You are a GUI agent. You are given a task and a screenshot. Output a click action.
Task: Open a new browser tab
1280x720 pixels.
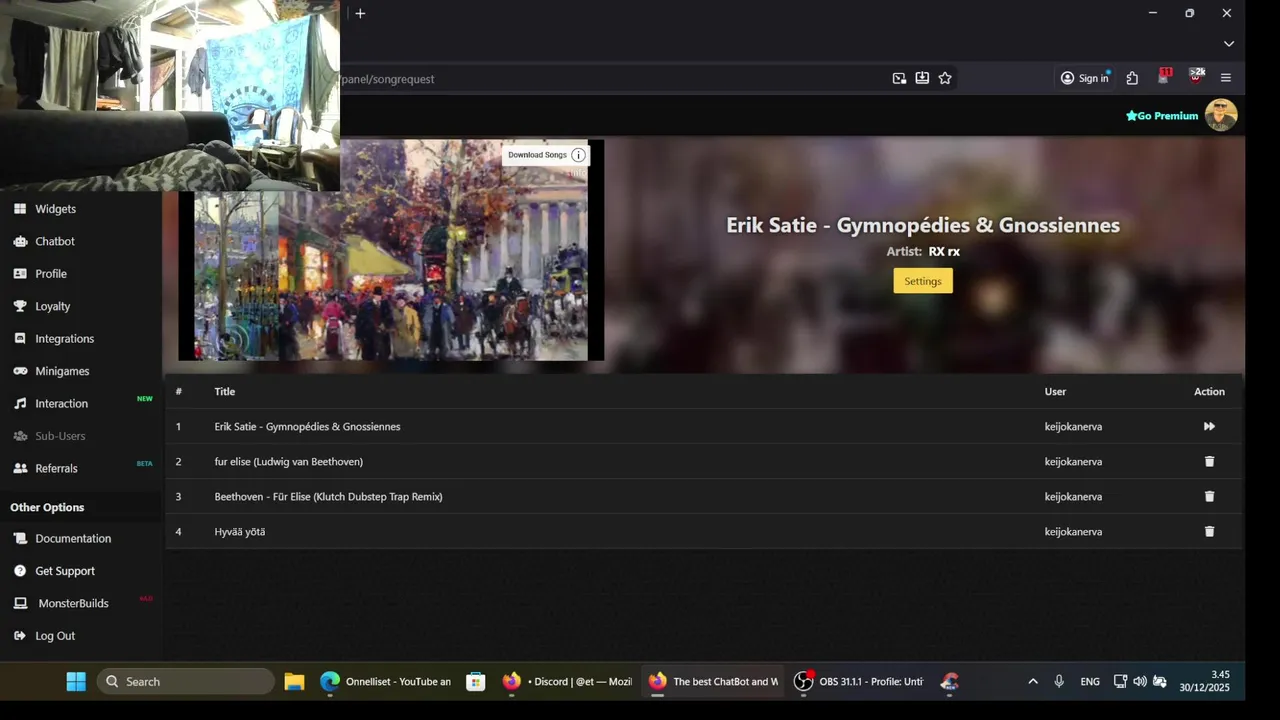coord(360,13)
